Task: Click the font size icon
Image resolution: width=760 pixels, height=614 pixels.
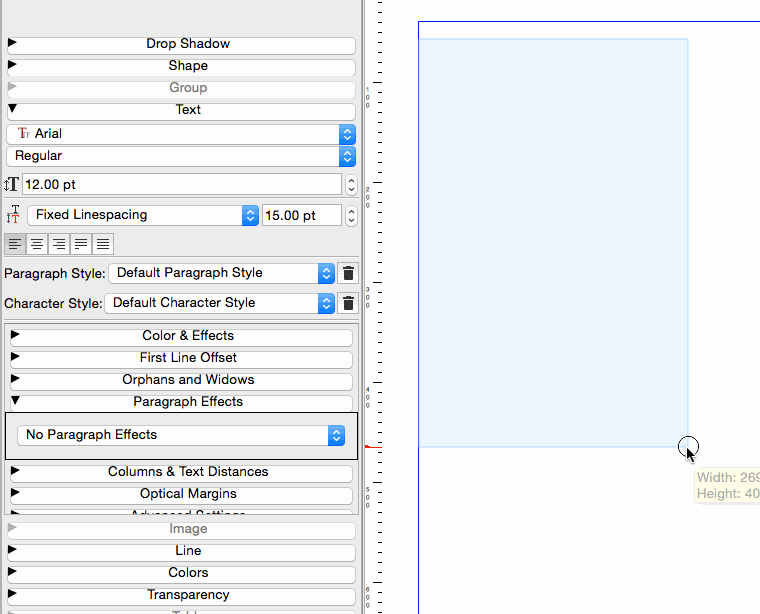Action: point(12,185)
